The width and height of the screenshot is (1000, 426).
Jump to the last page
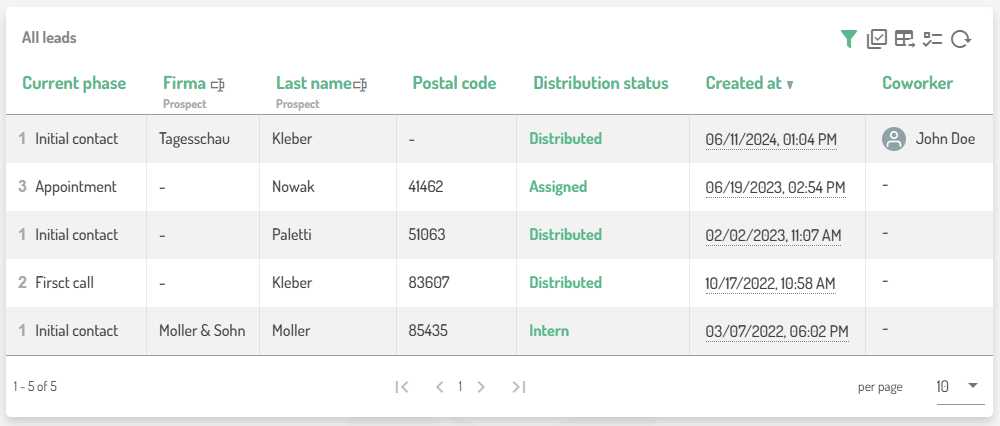(518, 387)
